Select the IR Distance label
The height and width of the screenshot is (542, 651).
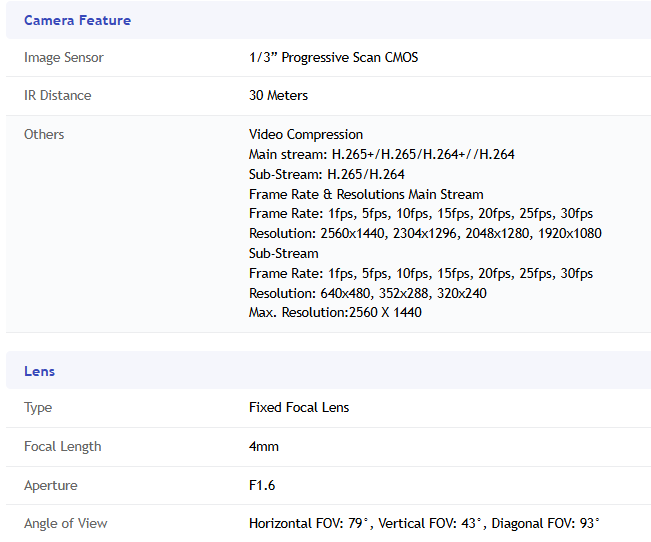click(x=57, y=96)
